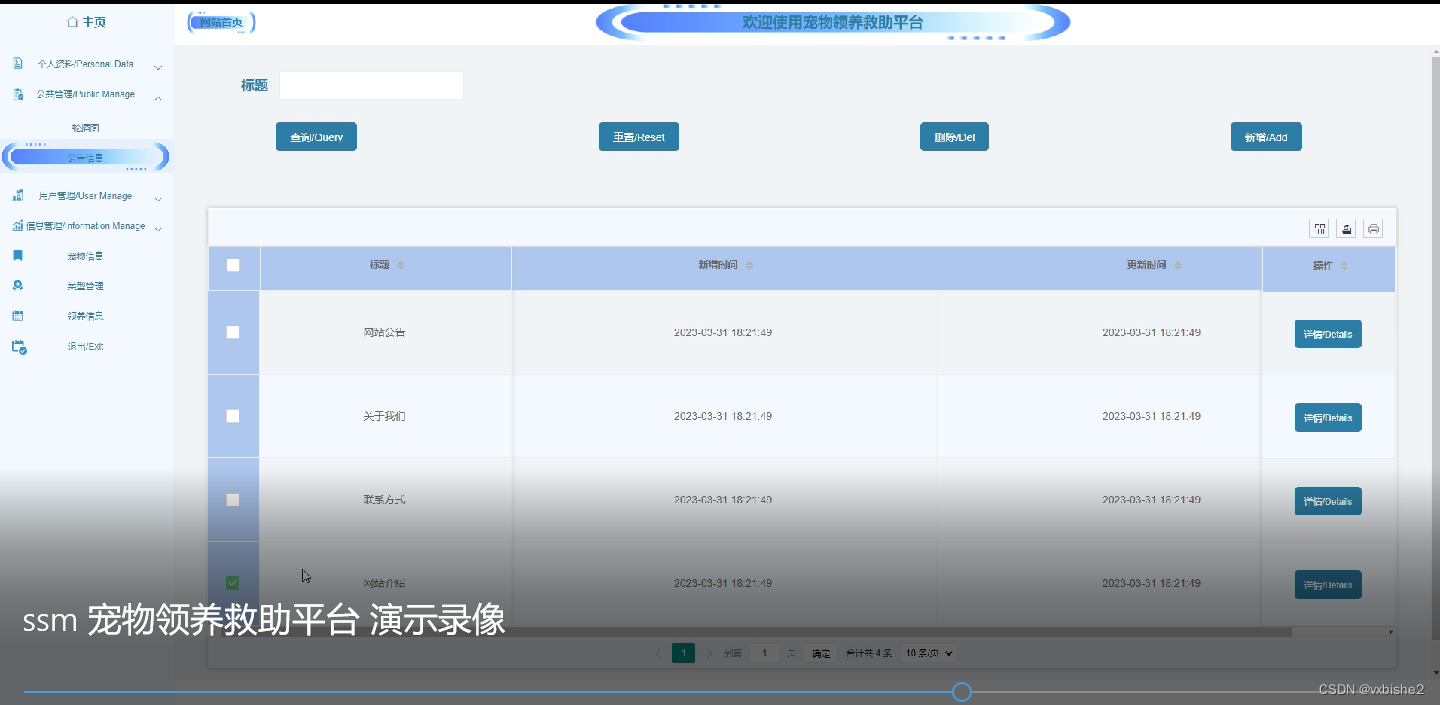Click the table export icon
1440x705 pixels.
click(x=1347, y=229)
